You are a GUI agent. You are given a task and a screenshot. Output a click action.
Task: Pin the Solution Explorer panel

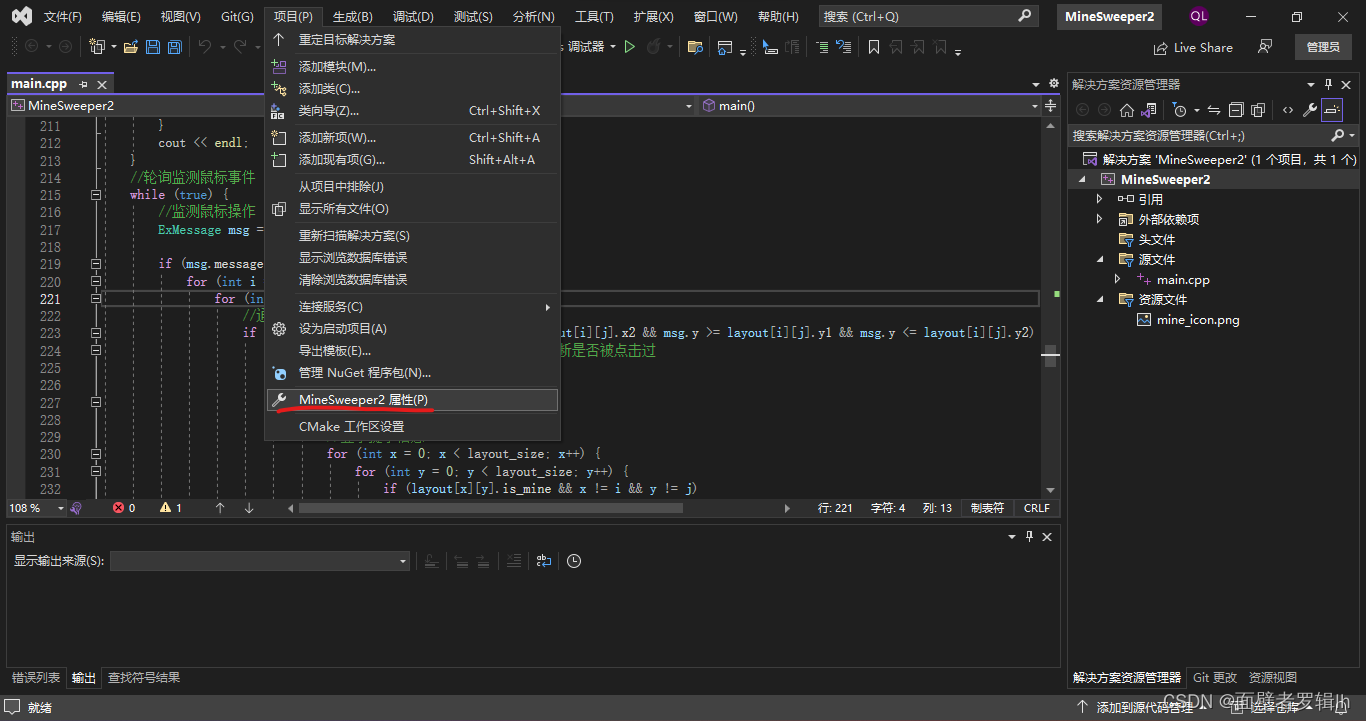pyautogui.click(x=1329, y=85)
